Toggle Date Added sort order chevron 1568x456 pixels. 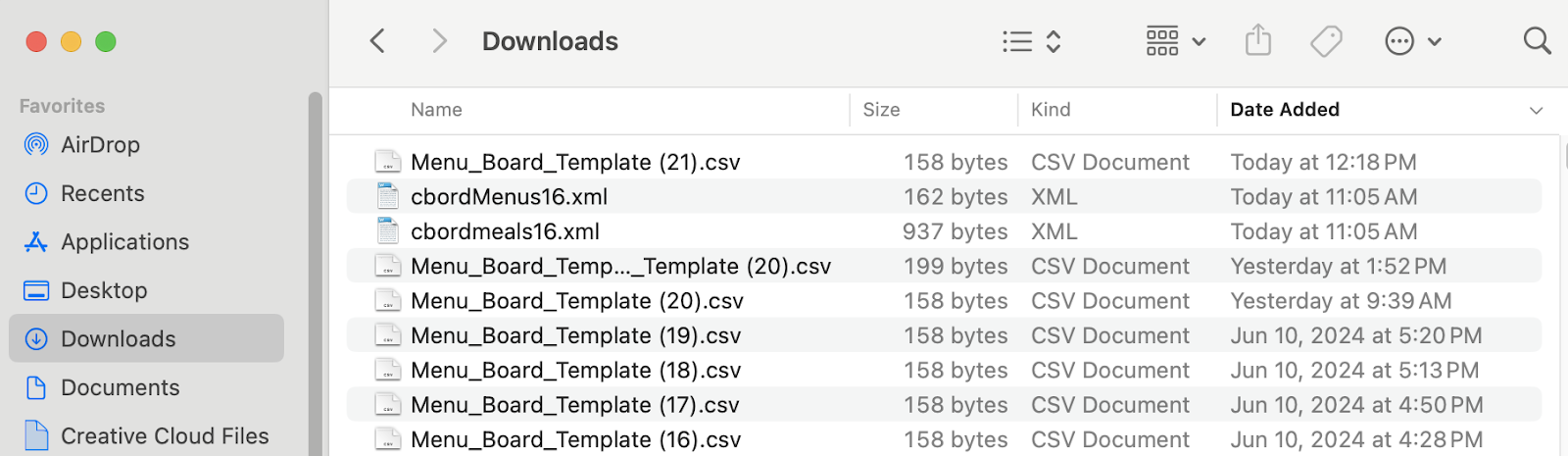(1536, 111)
